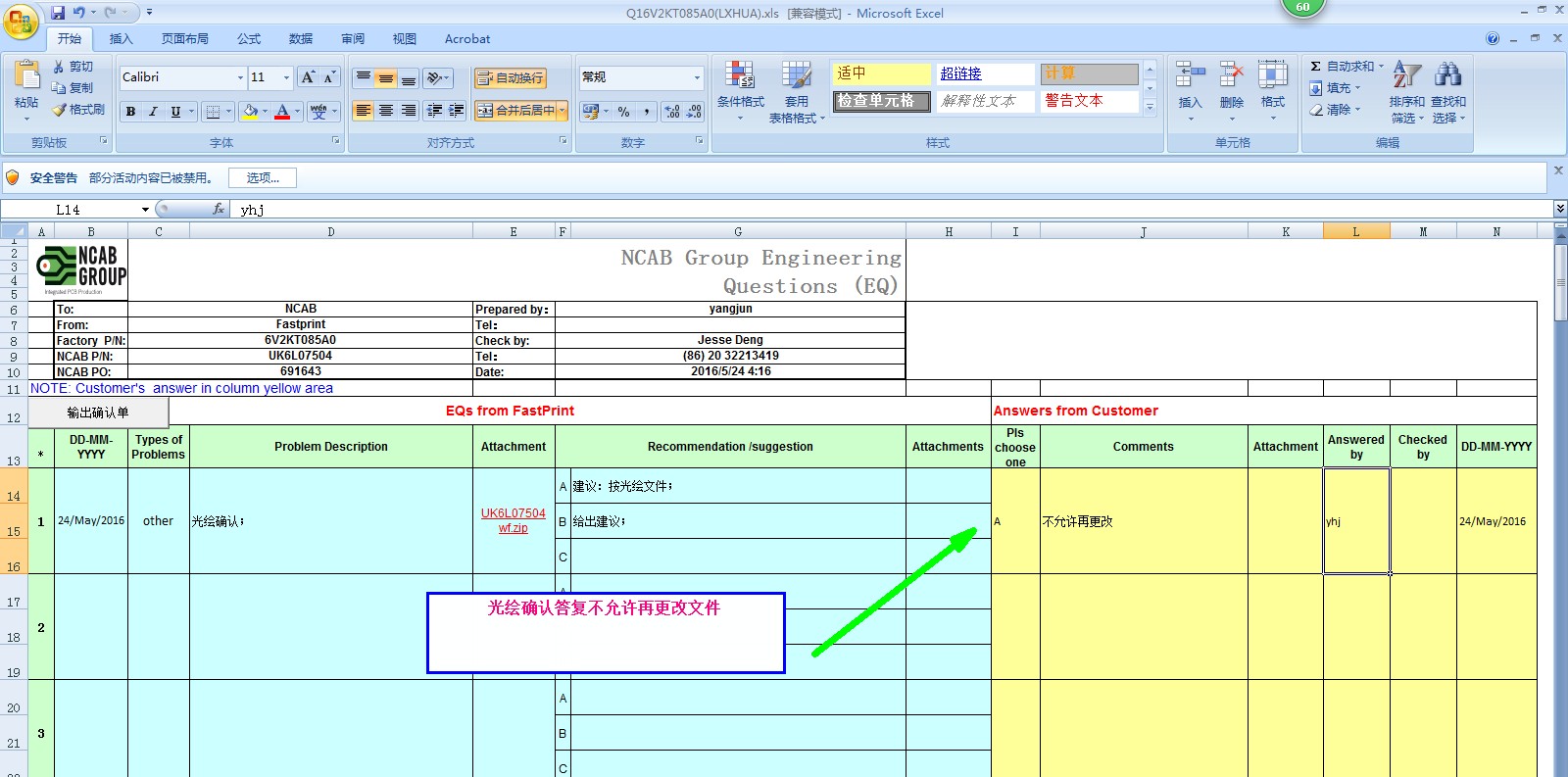The image size is (1568, 777).
Task: Click the Office button logo
Action: (x=21, y=21)
